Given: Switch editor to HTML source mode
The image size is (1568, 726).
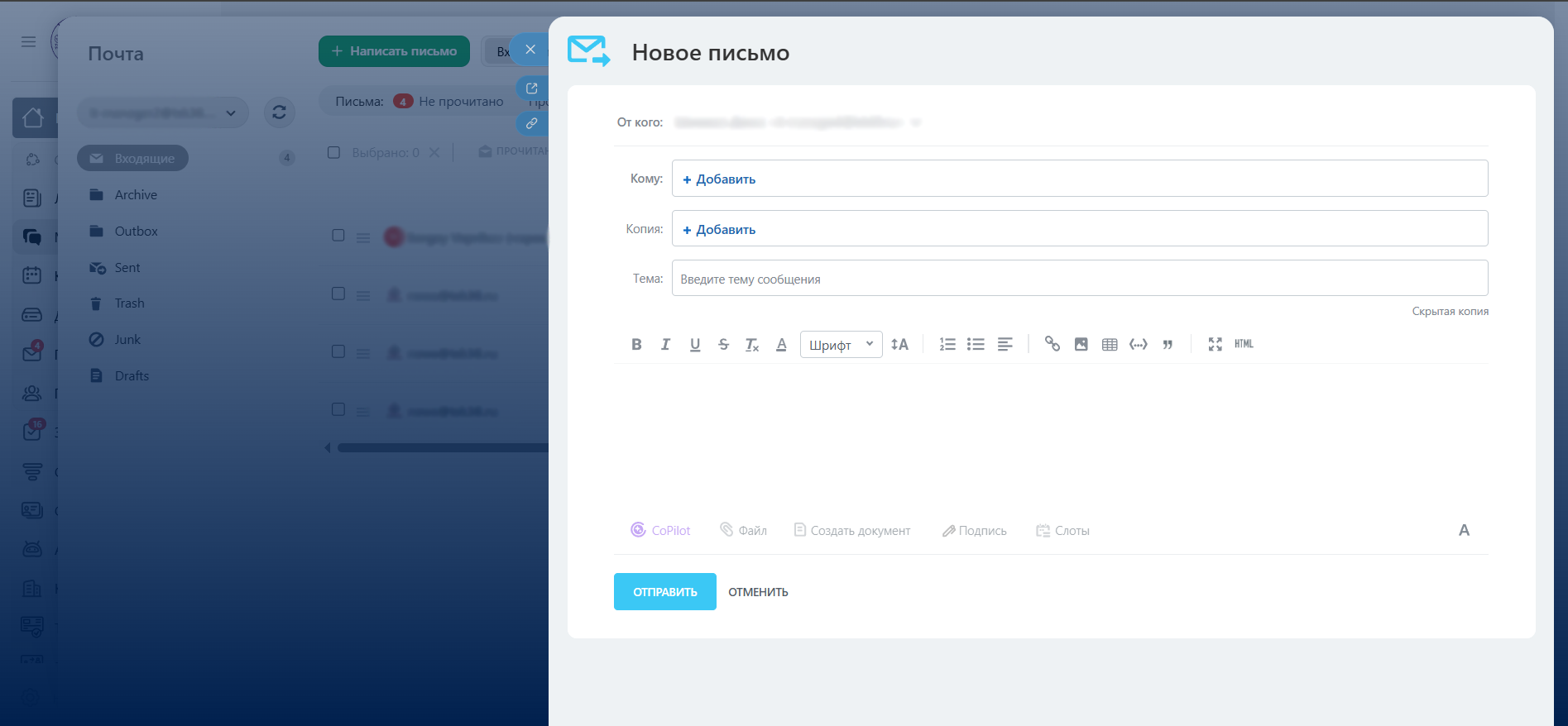Looking at the screenshot, I should 1244,344.
